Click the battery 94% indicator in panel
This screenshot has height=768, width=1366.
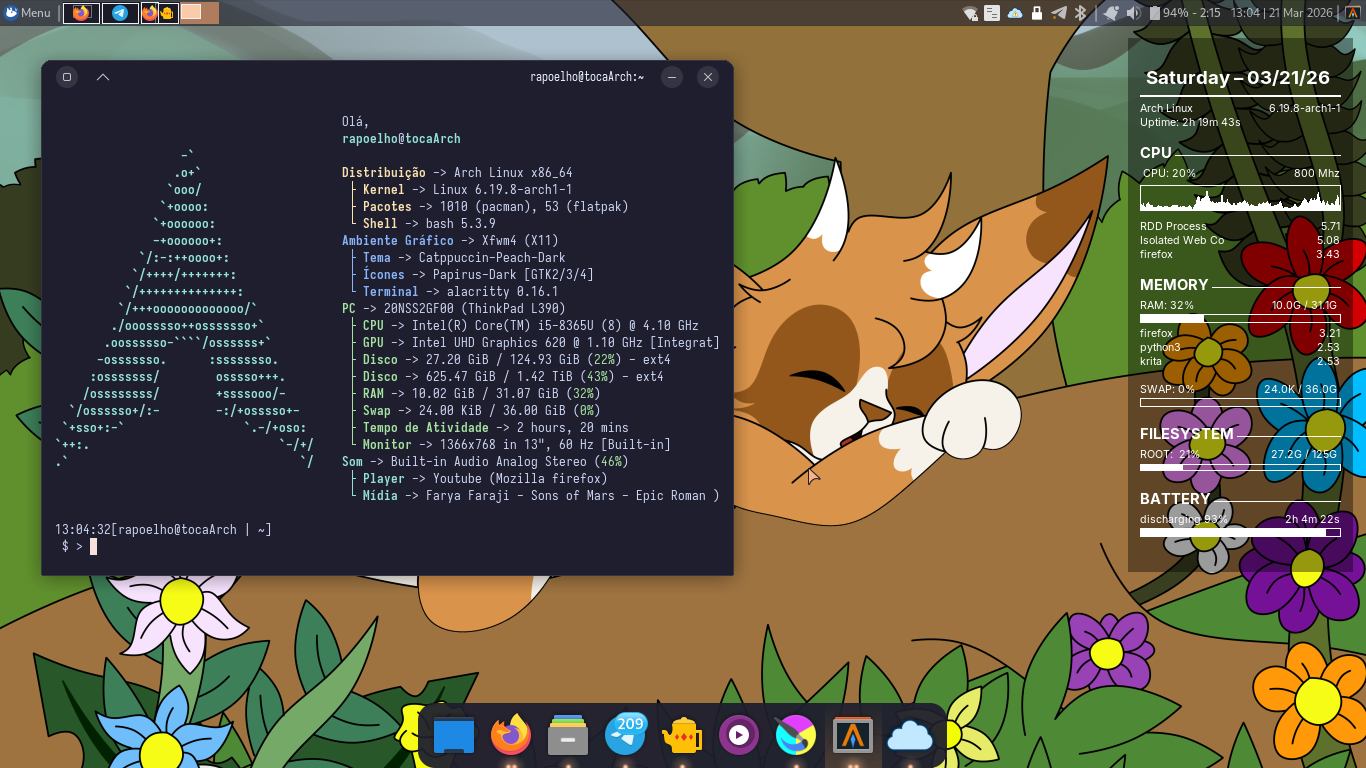1184,13
